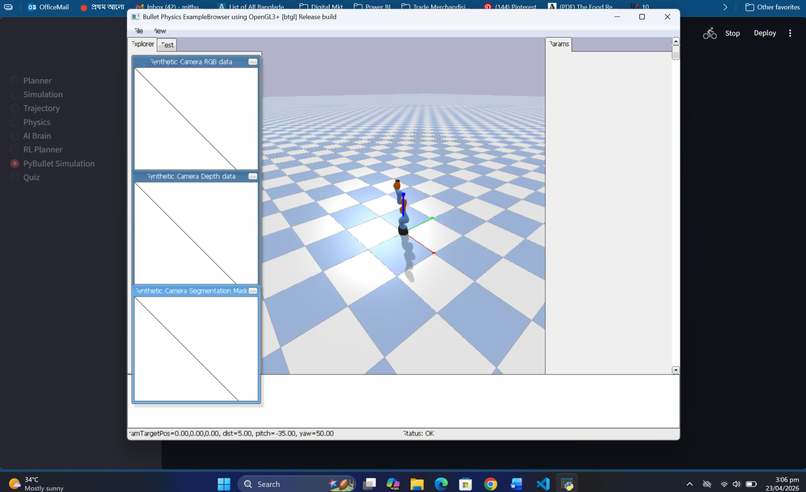
Task: Open Visual Studio Code from the taskbar
Action: click(x=543, y=484)
